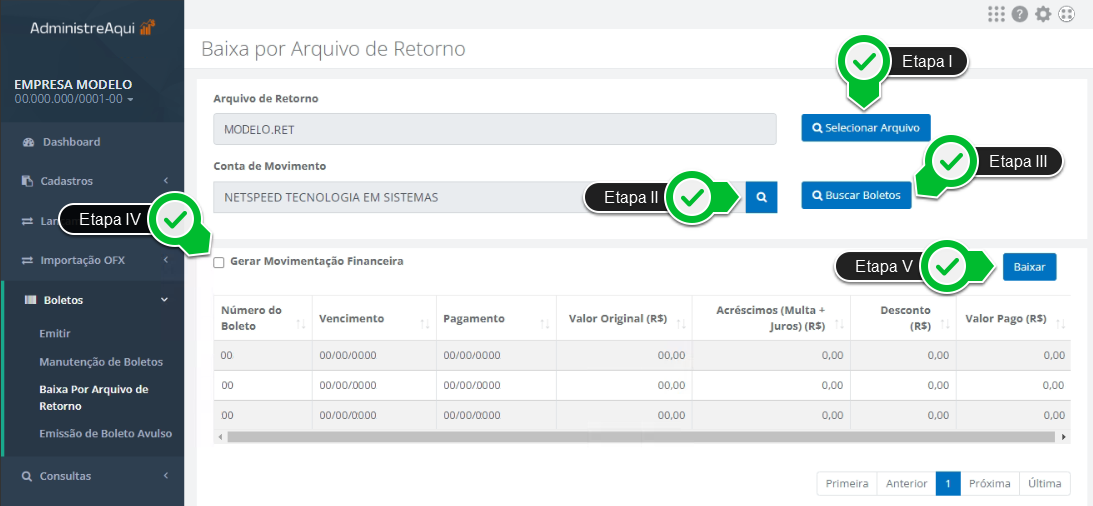Screen dimensions: 1093x506
Task: Collapse the Boletos menu chevron
Action: pyautogui.click(x=165, y=300)
